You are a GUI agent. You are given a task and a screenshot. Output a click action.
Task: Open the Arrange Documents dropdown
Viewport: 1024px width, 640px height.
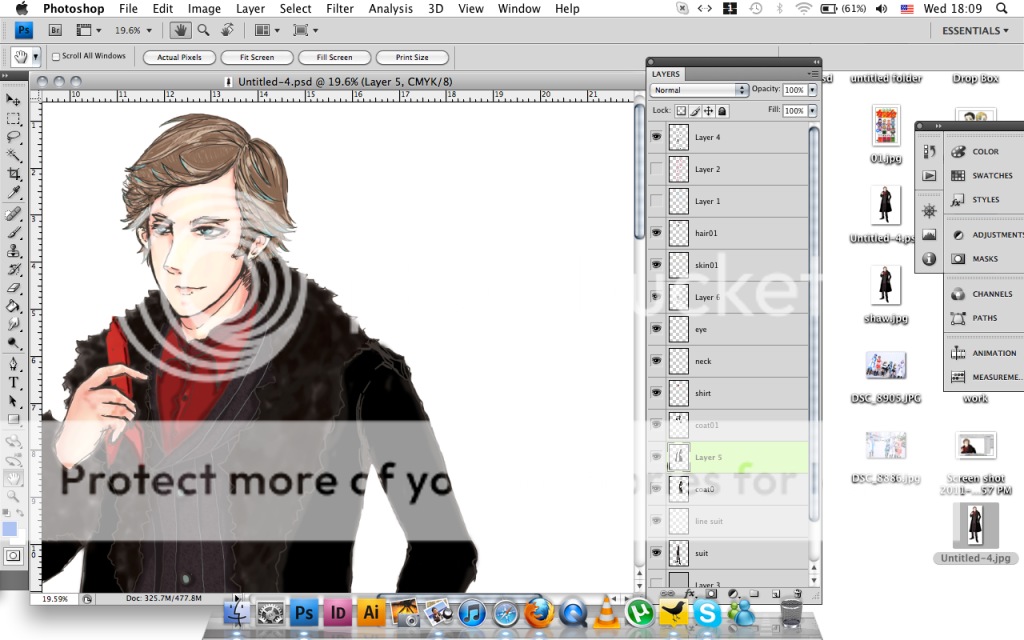pyautogui.click(x=266, y=30)
